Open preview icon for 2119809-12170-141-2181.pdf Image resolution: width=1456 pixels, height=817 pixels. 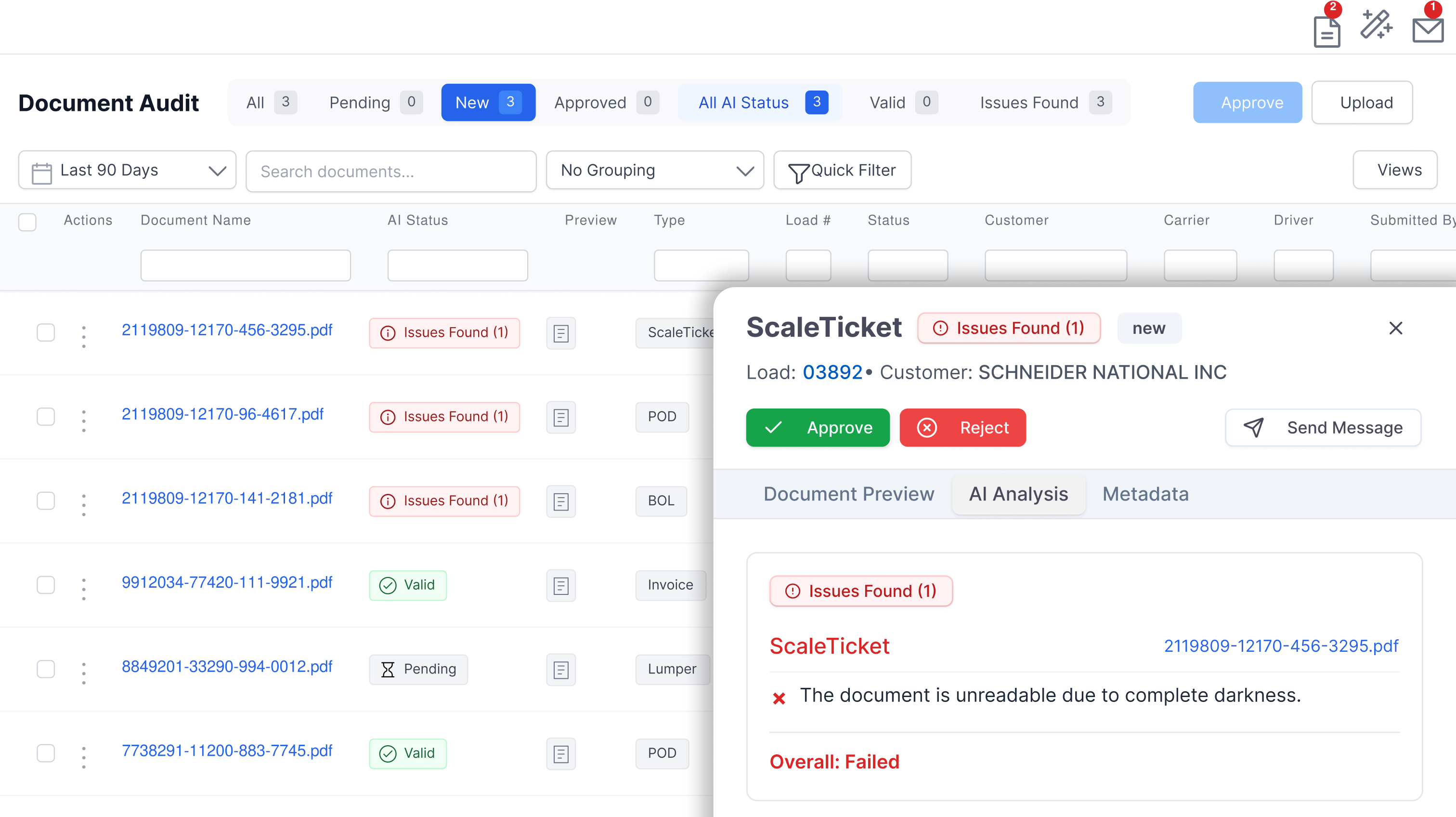[x=561, y=501]
